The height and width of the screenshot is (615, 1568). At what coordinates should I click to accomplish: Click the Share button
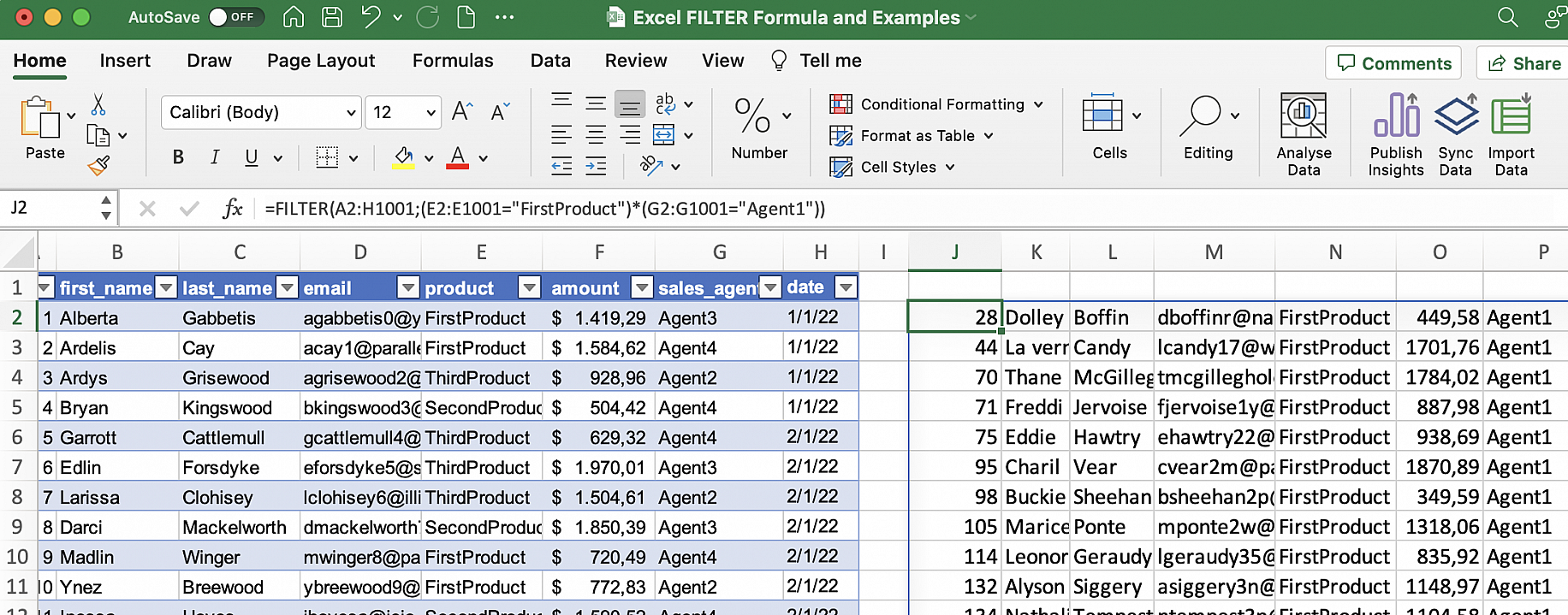(x=1524, y=63)
